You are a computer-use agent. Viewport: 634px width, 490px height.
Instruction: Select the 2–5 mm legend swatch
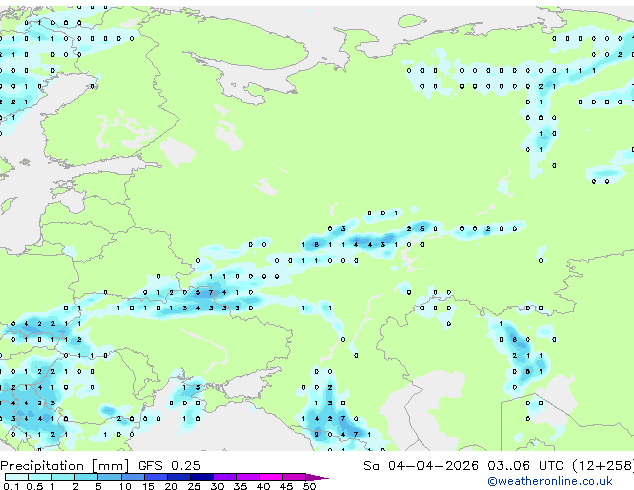pyautogui.click(x=86, y=477)
